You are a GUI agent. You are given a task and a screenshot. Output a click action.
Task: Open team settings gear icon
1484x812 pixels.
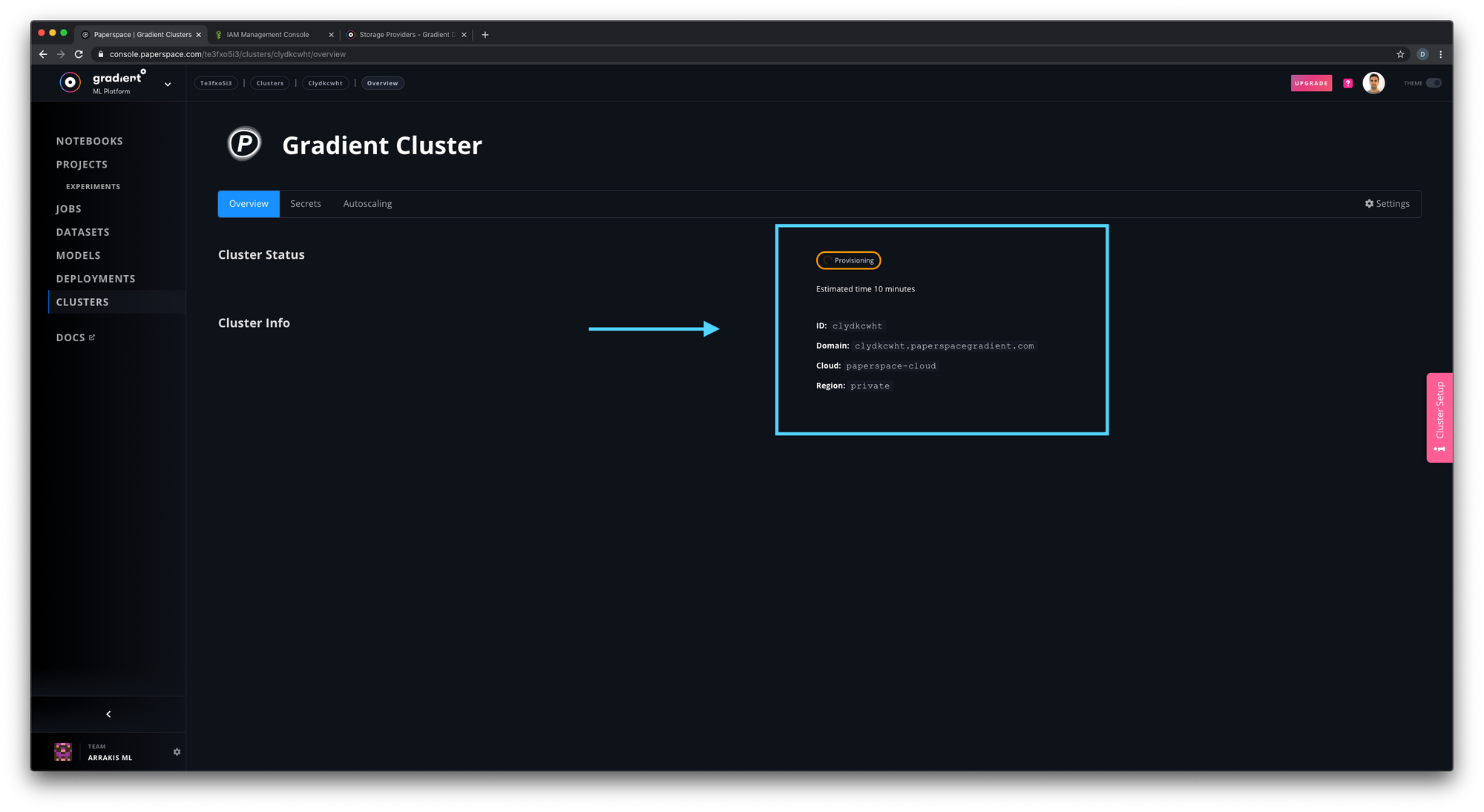point(177,752)
